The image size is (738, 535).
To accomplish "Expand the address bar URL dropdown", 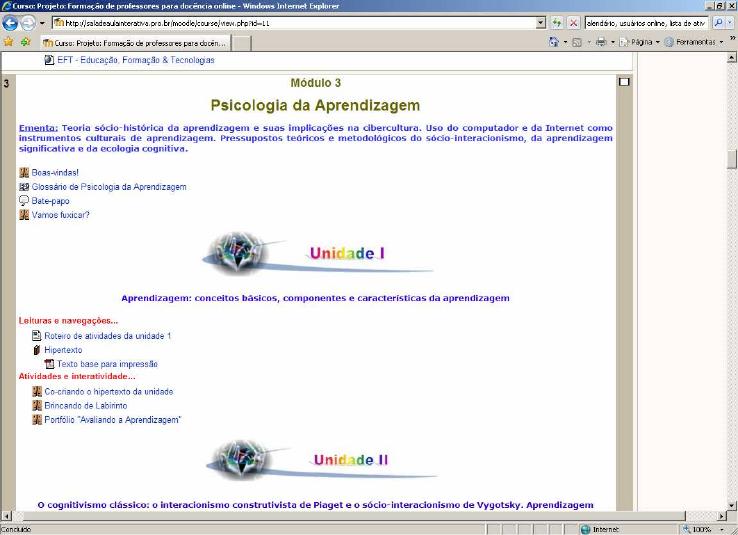I will coord(541,22).
